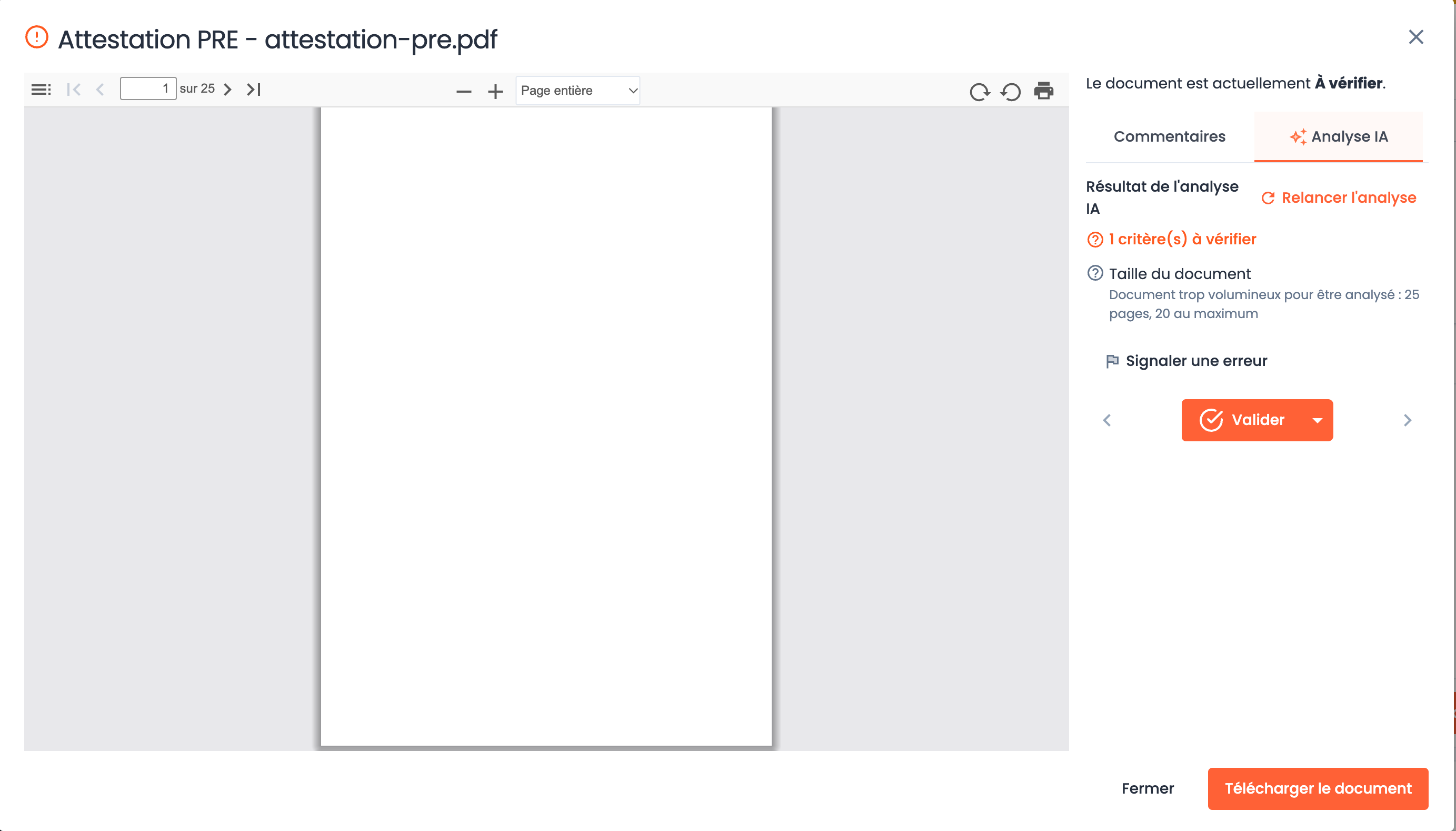Click the blank PDF page preview
The height and width of the screenshot is (831, 1456).
click(546, 427)
